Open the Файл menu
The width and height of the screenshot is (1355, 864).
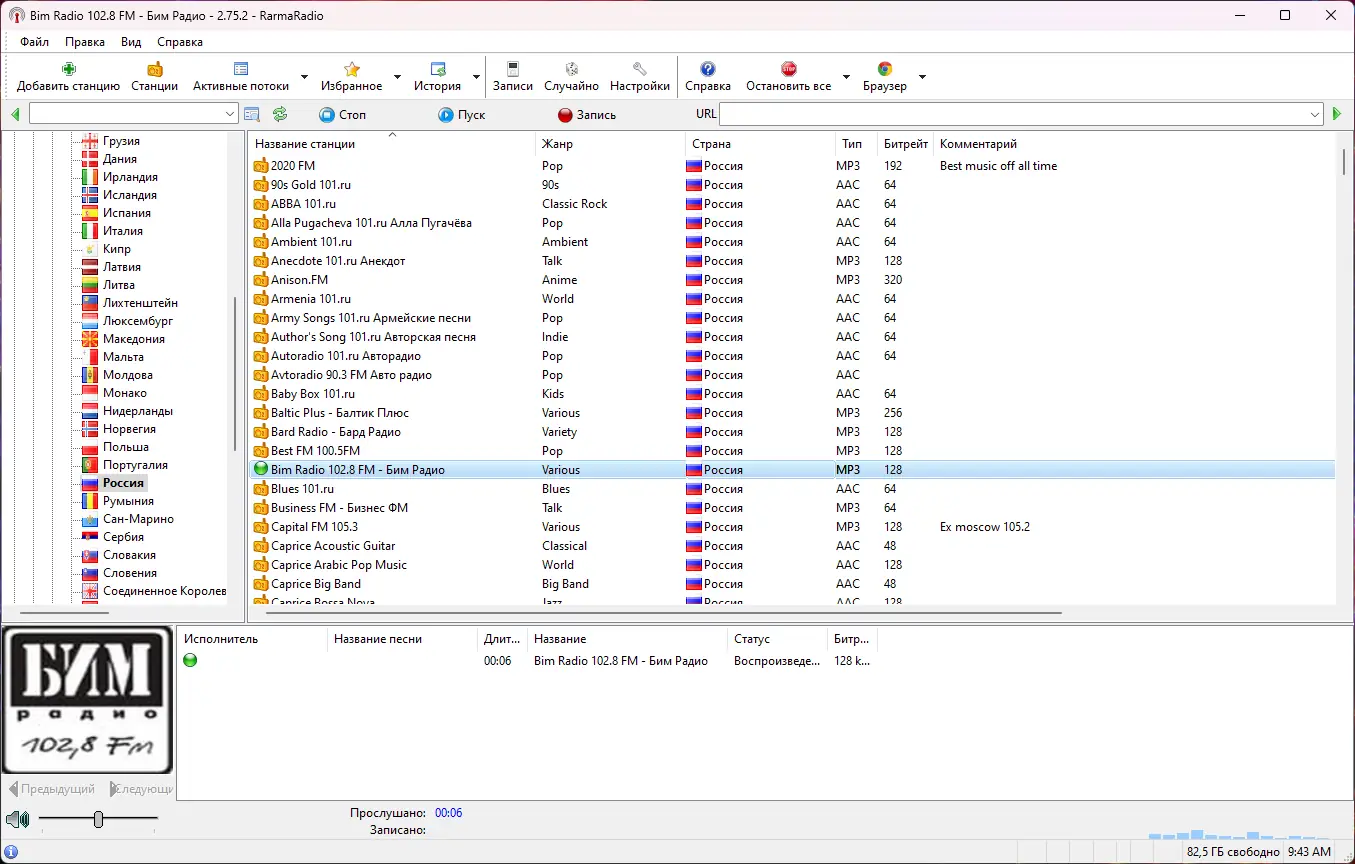(34, 42)
